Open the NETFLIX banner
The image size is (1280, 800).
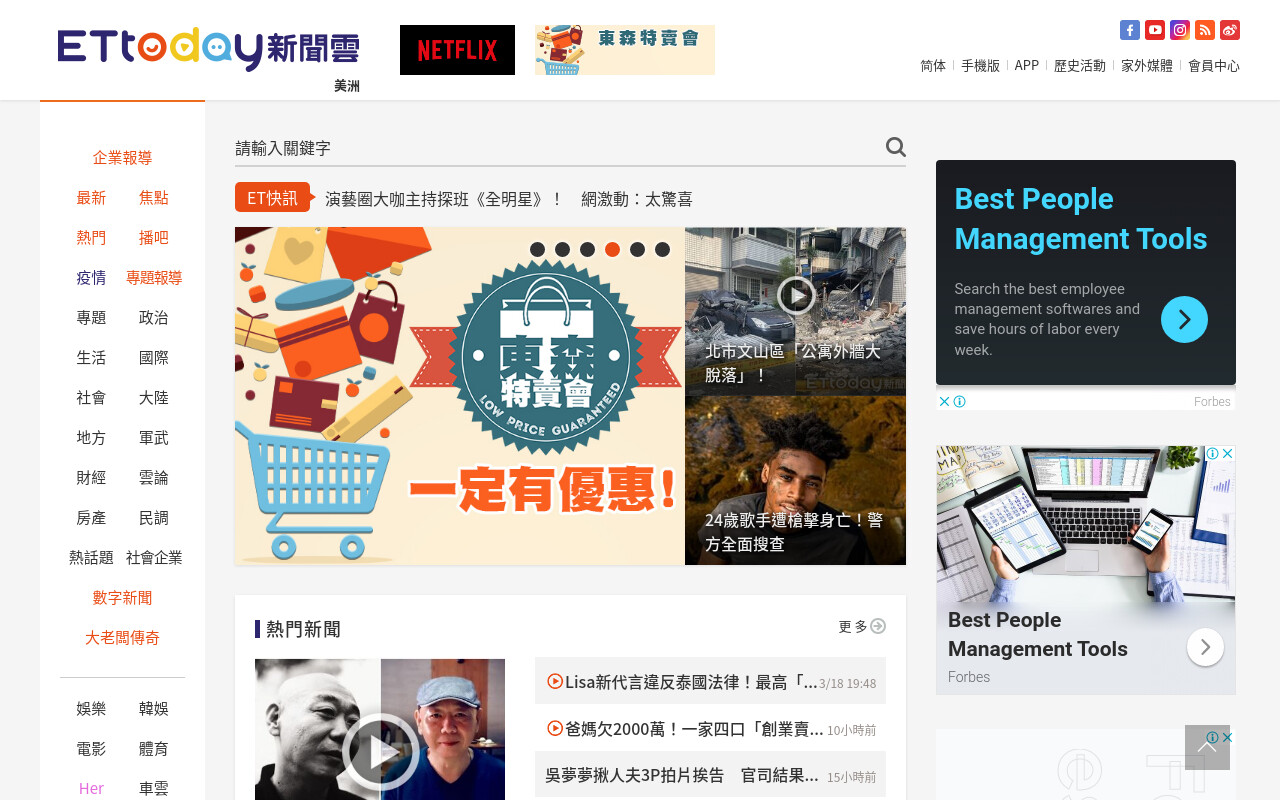tap(457, 50)
